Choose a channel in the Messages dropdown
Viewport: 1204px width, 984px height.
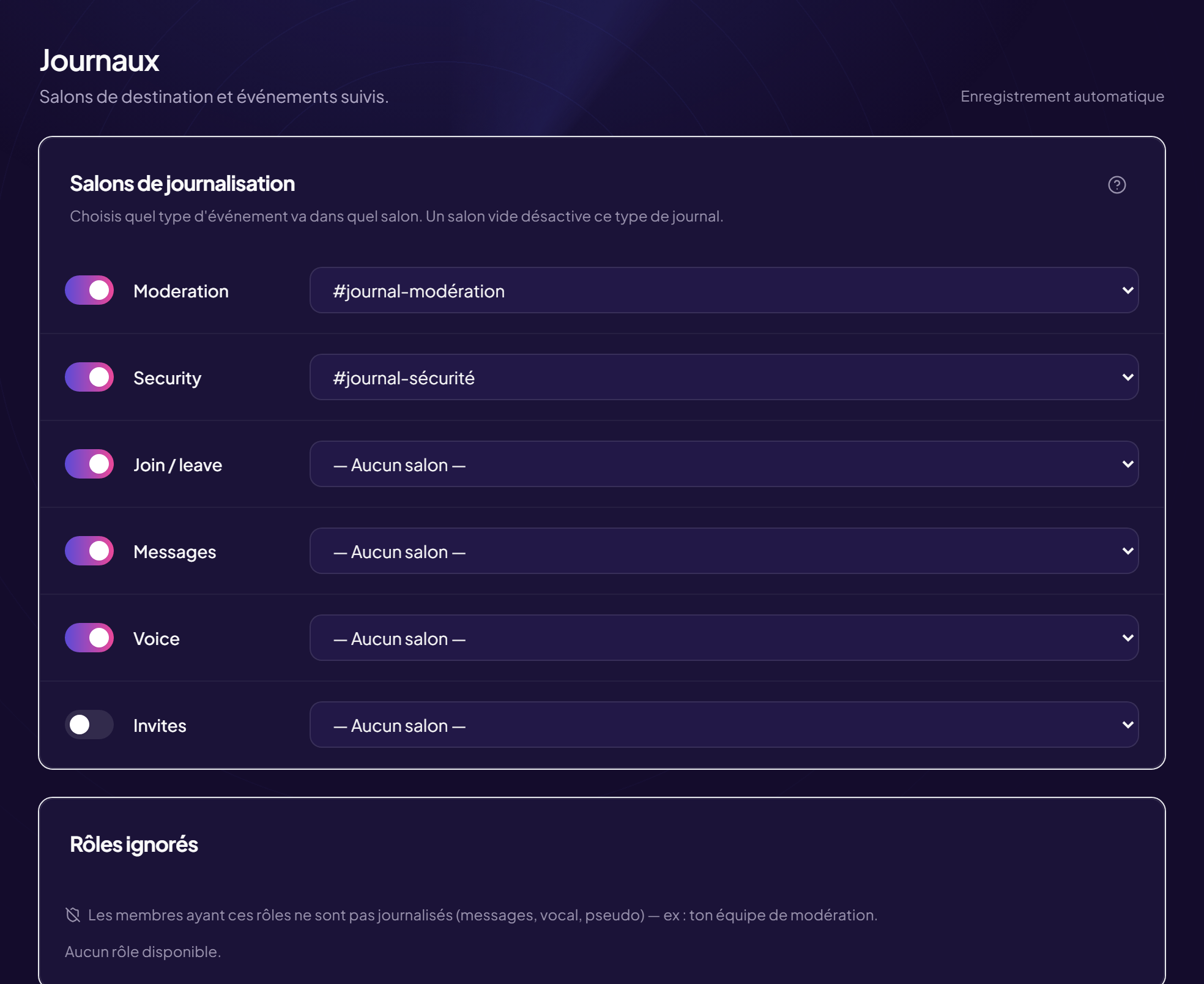[x=724, y=551]
